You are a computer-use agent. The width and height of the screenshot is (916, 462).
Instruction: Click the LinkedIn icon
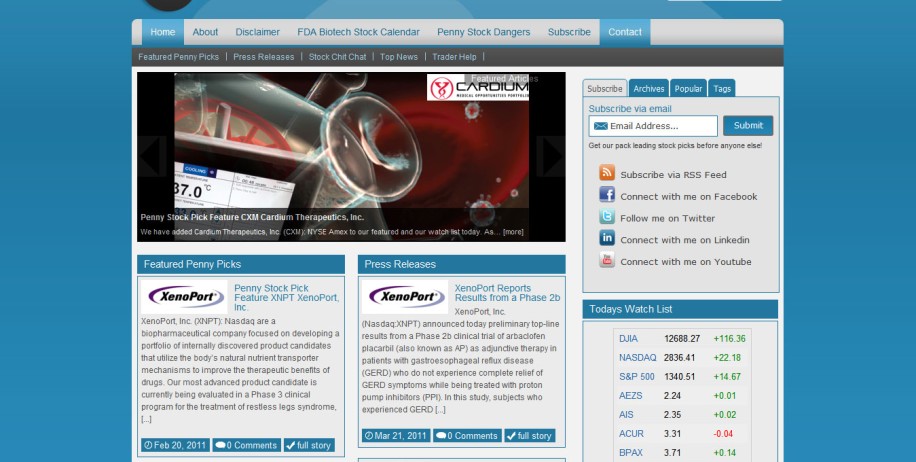[606, 238]
